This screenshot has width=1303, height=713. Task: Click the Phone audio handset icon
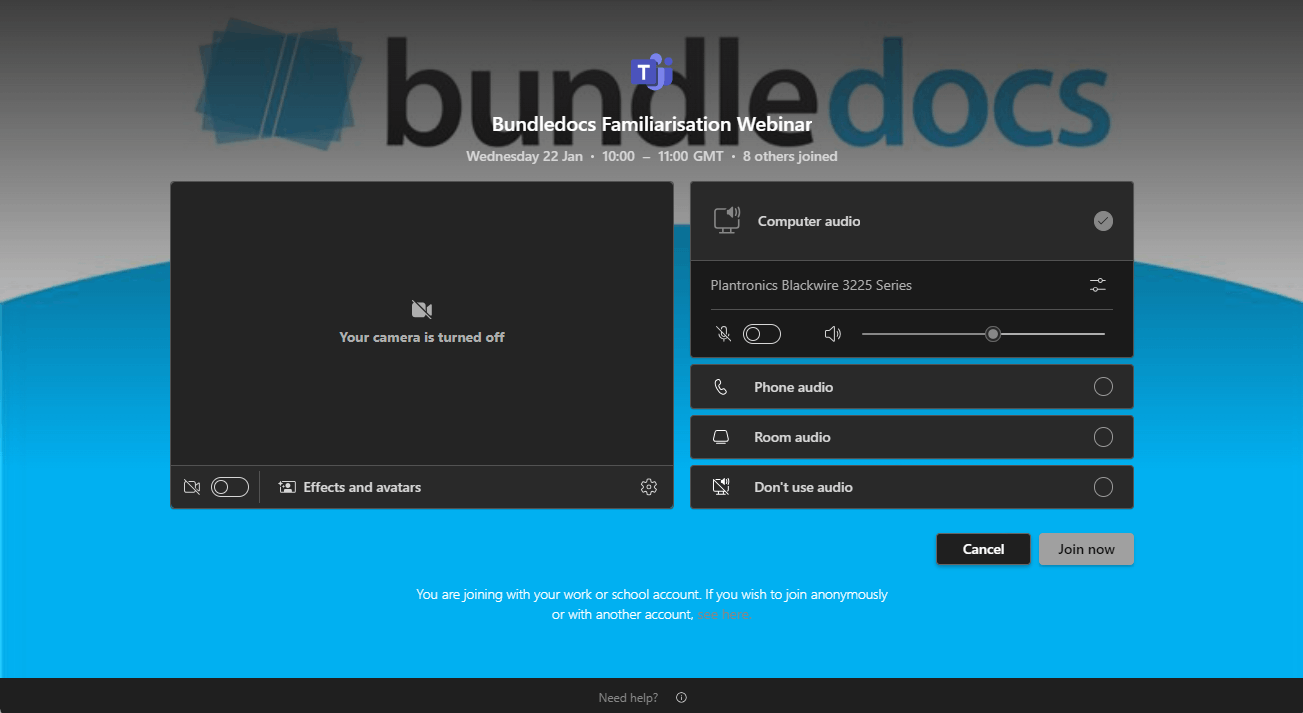point(721,387)
